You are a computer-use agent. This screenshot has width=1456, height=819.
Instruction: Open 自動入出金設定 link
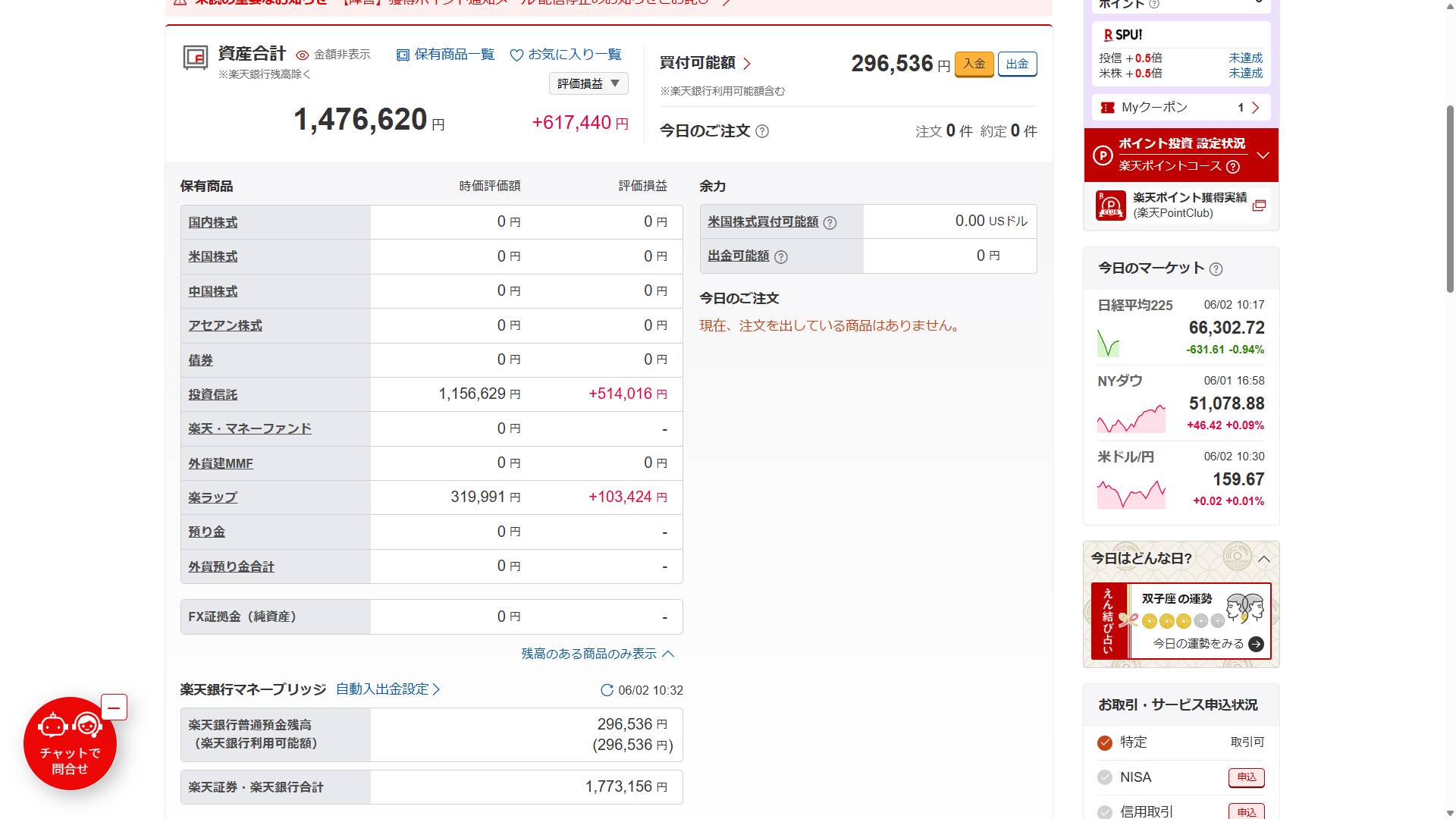(x=388, y=689)
